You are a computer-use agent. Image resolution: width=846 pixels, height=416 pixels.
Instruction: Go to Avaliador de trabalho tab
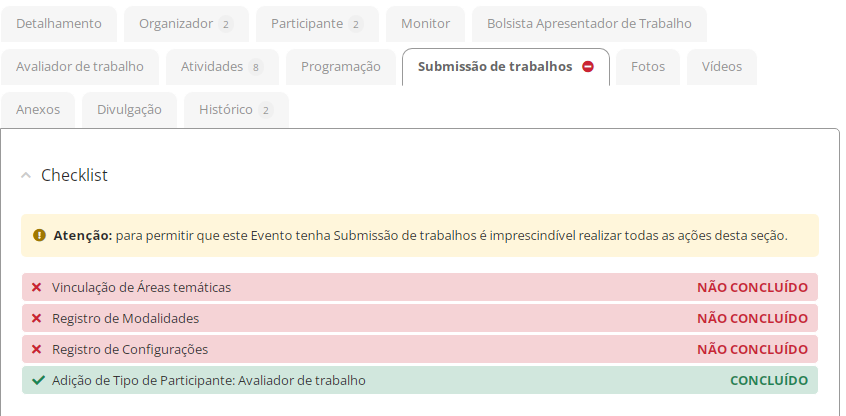tap(80, 67)
